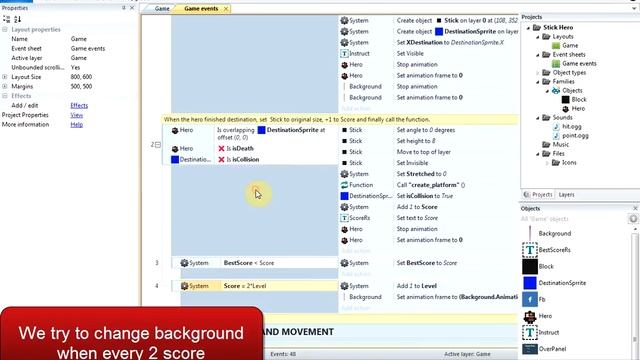Select point.ogg sound file
Screen dimensions: 640x360
click(575, 136)
